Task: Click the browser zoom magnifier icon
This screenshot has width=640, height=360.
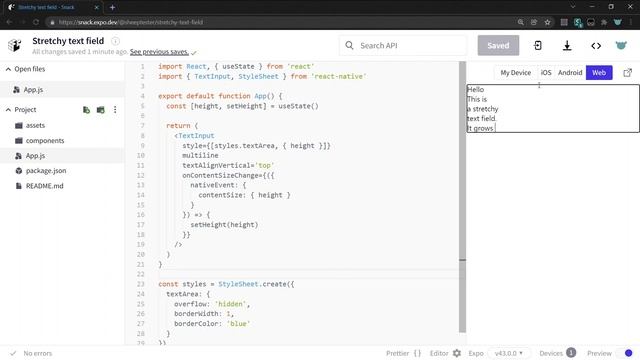Action: (520, 22)
